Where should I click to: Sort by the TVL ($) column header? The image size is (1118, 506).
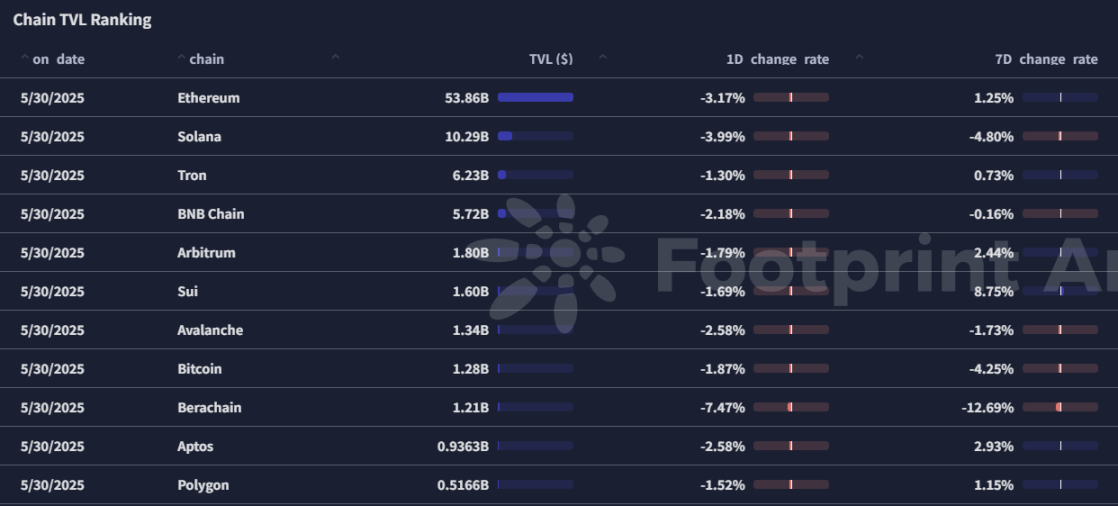click(550, 59)
